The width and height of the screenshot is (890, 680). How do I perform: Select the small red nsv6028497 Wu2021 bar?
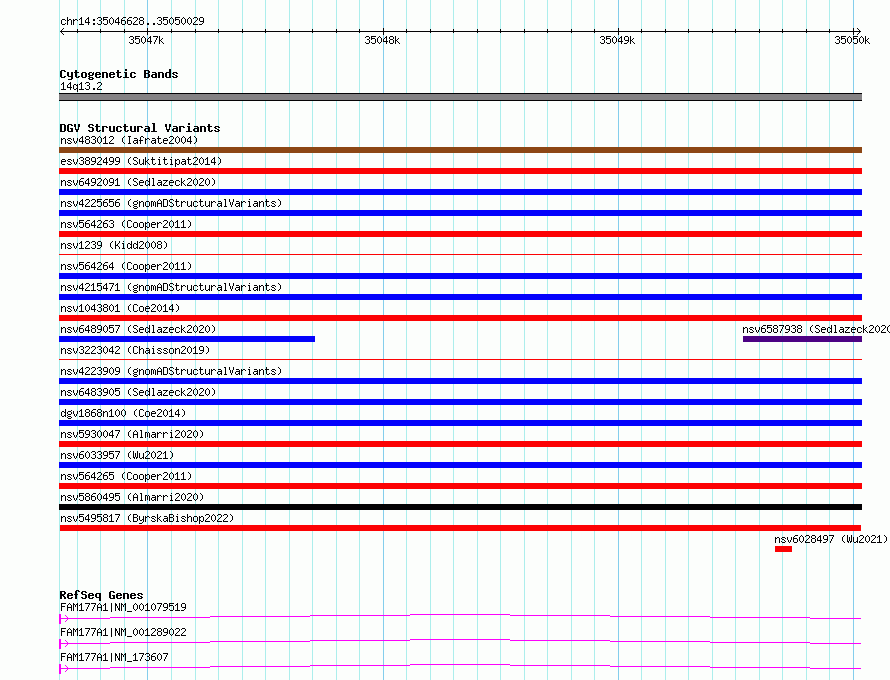point(783,549)
